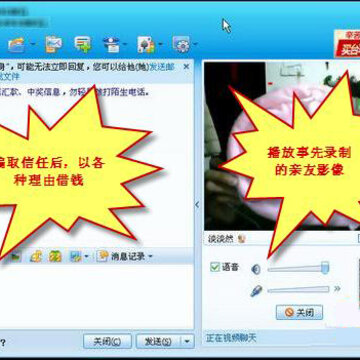Click the remote assistance toolbar icon
The width and height of the screenshot is (360, 360).
click(x=112, y=45)
